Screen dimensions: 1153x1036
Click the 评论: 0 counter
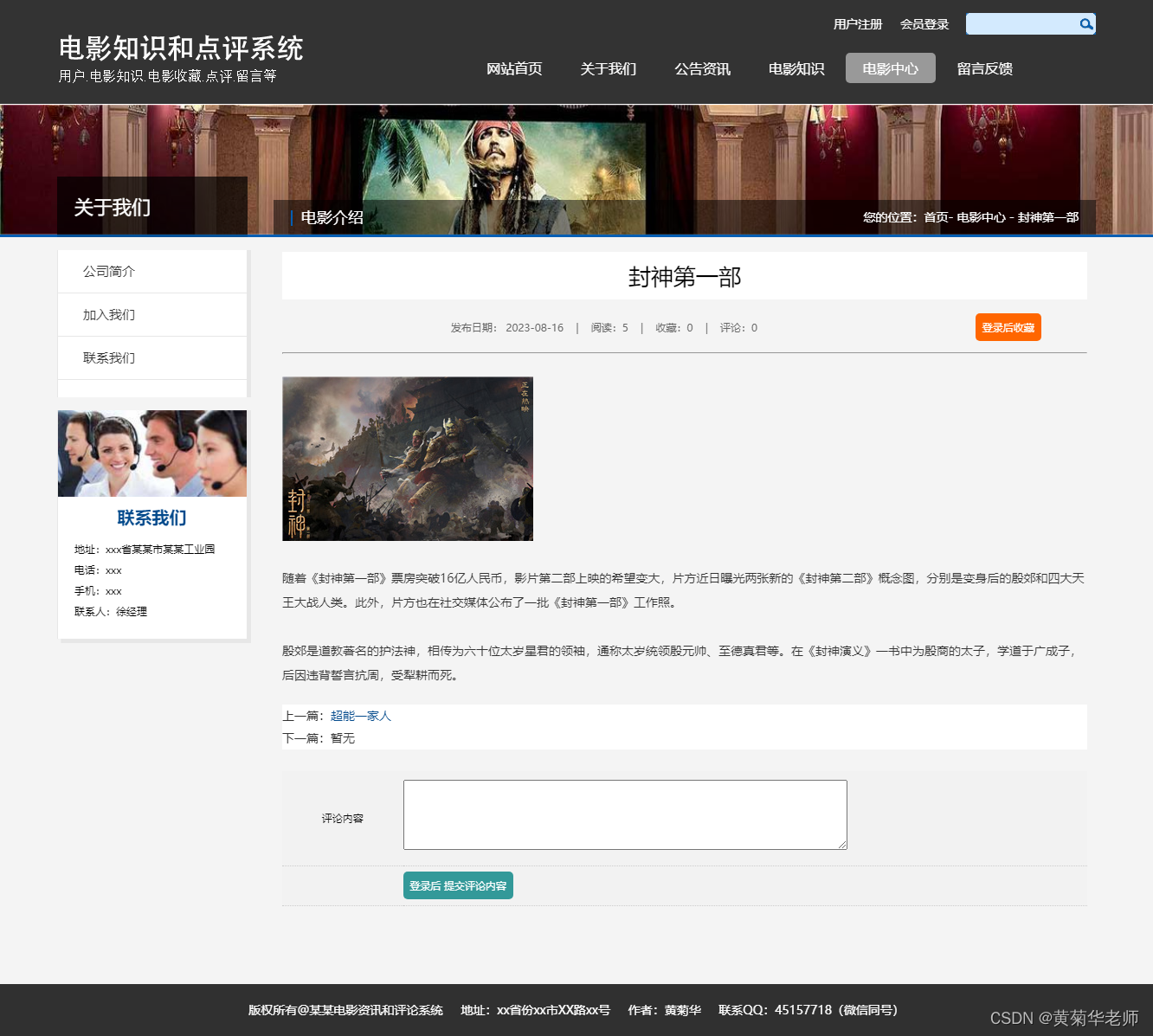(x=738, y=328)
